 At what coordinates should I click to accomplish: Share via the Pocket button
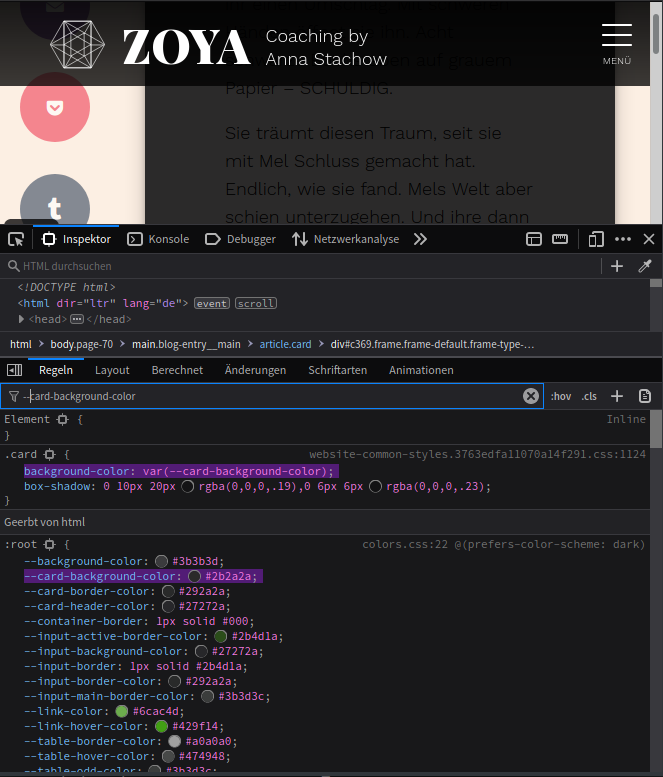click(x=55, y=107)
